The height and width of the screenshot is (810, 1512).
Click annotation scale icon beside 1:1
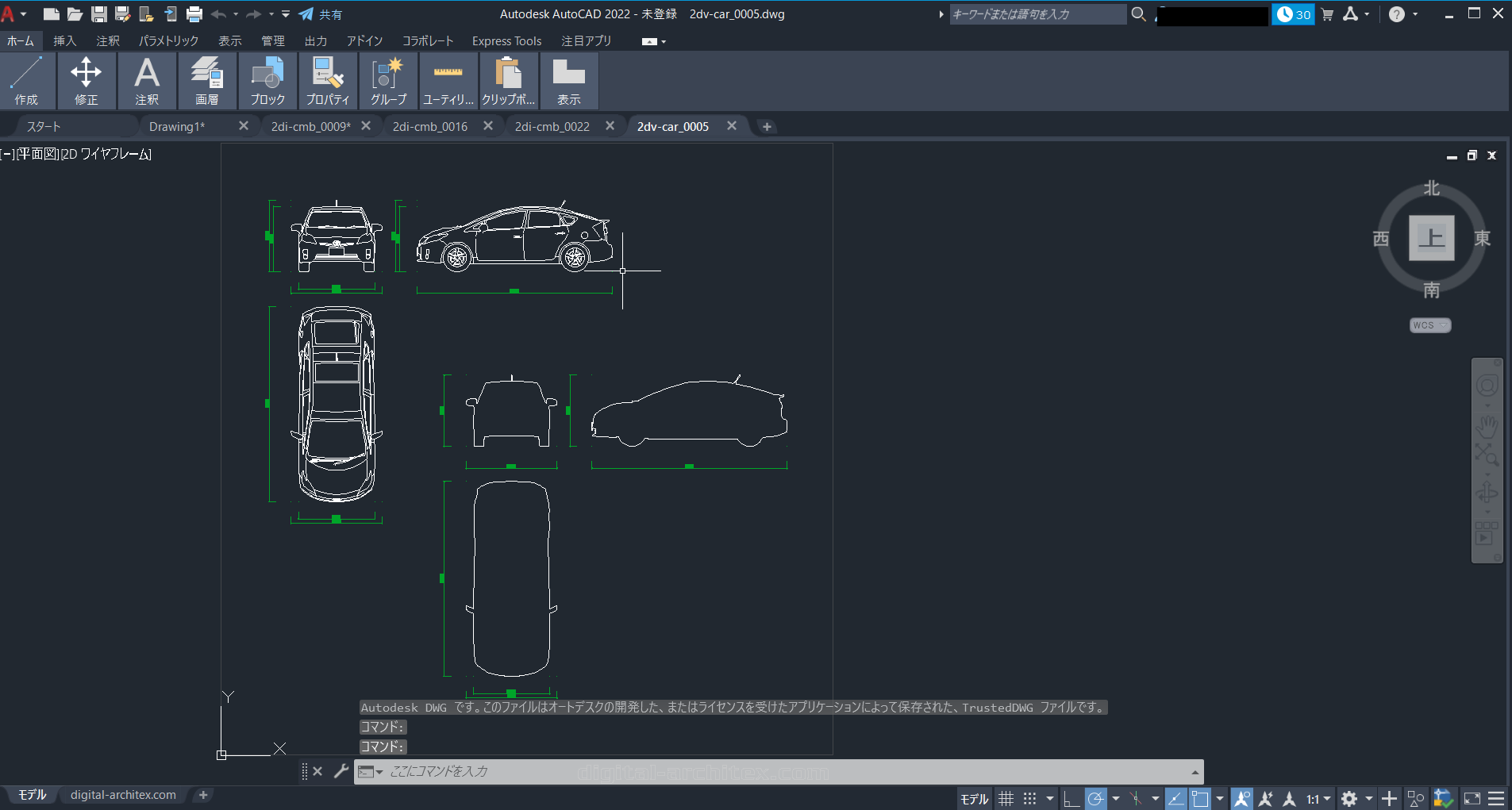tap(1289, 799)
